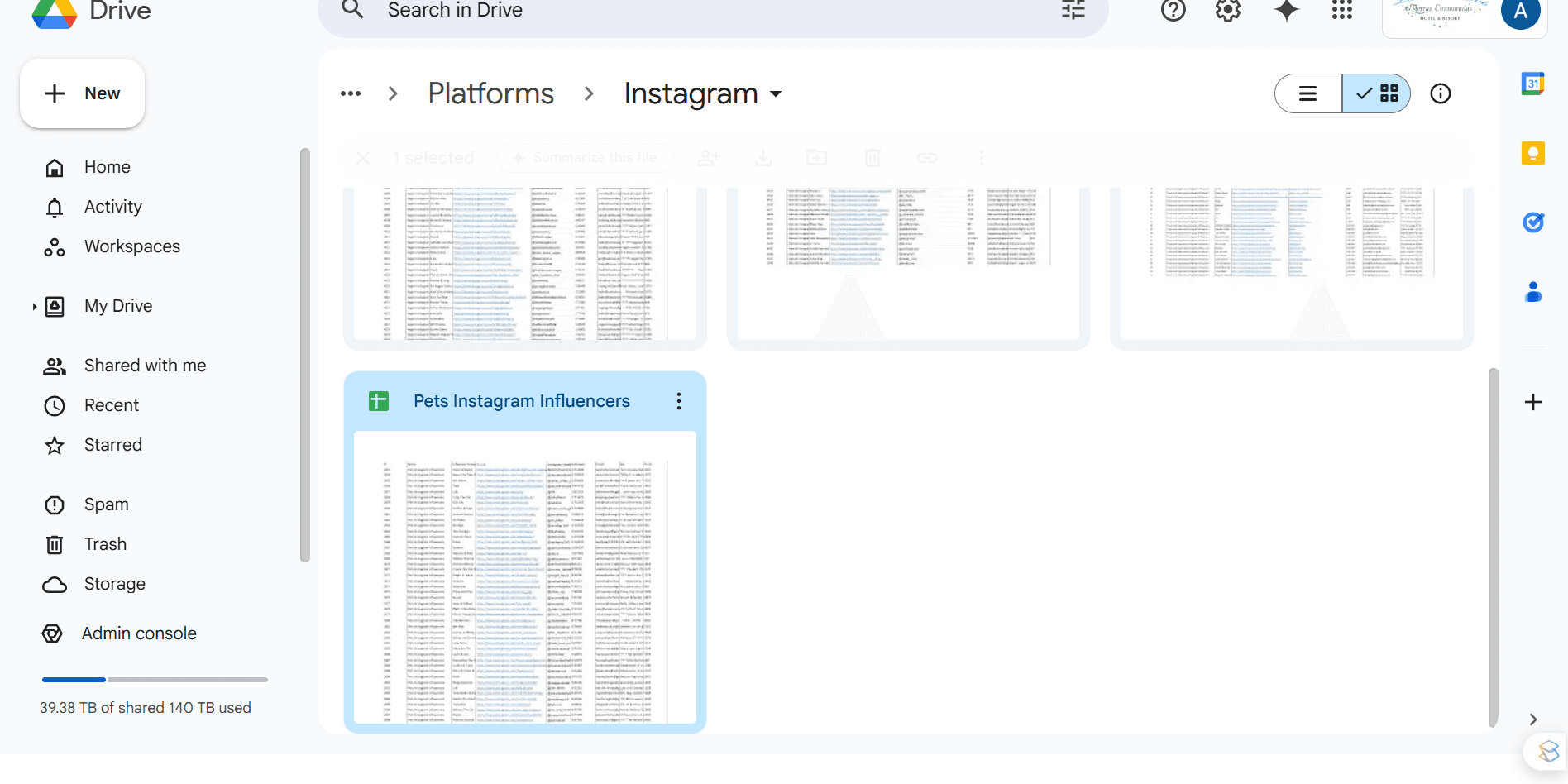Open more actions for Pets Instagram Influencers

coord(679,401)
